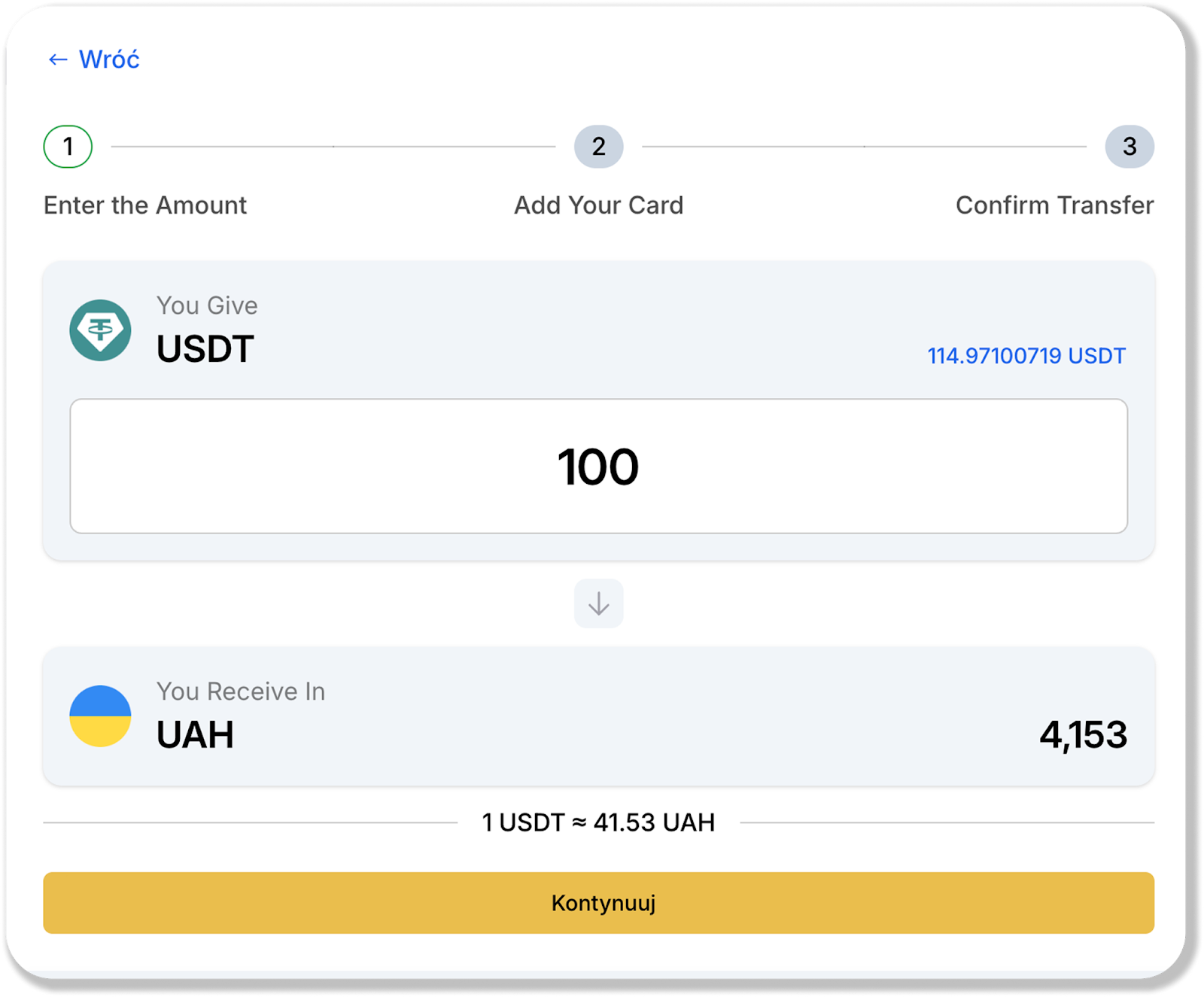The height and width of the screenshot is (997, 1204).
Task: Select step 1 circle indicator
Action: click(68, 146)
